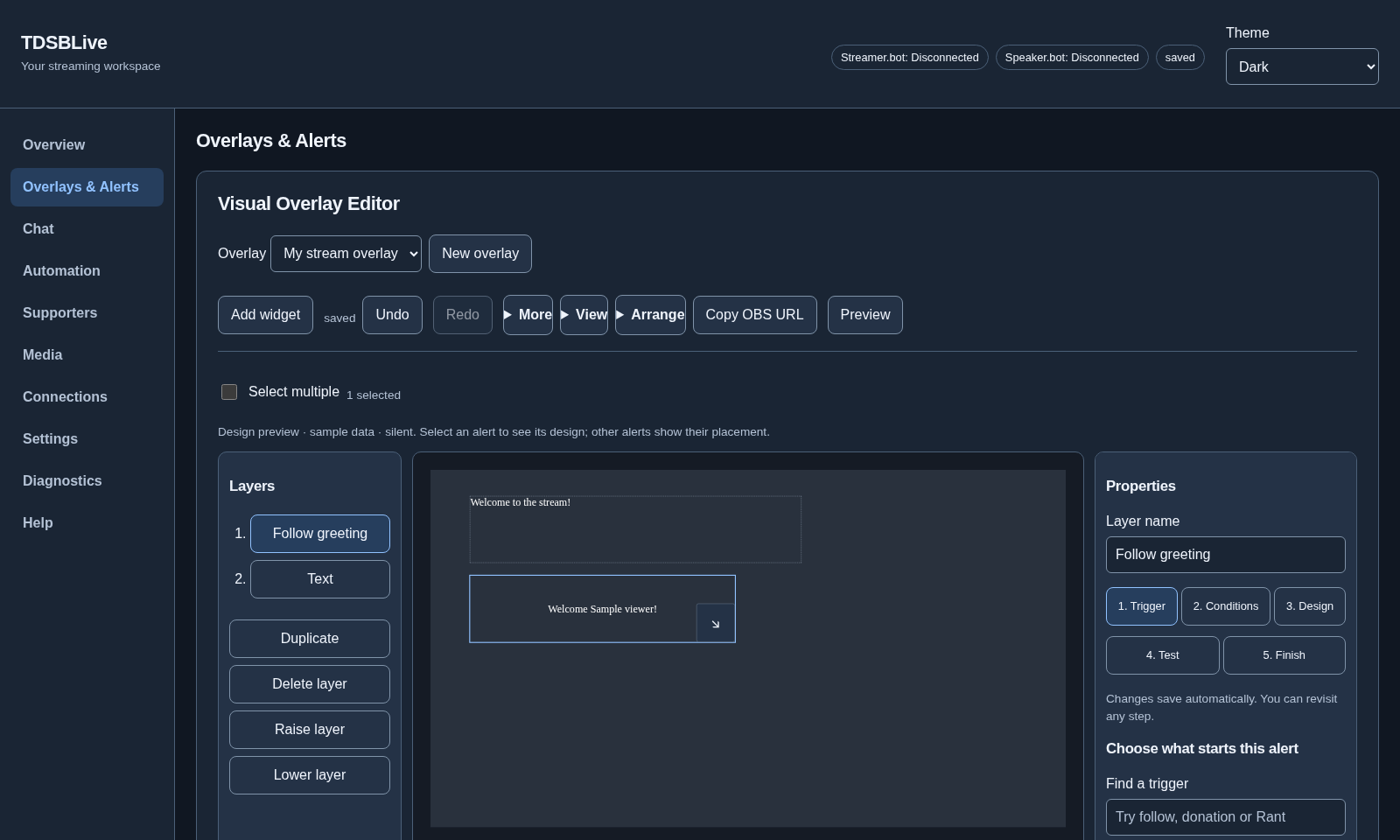1400x840 pixels.
Task: Switch to the 3. Design step tab
Action: [x=1310, y=606]
